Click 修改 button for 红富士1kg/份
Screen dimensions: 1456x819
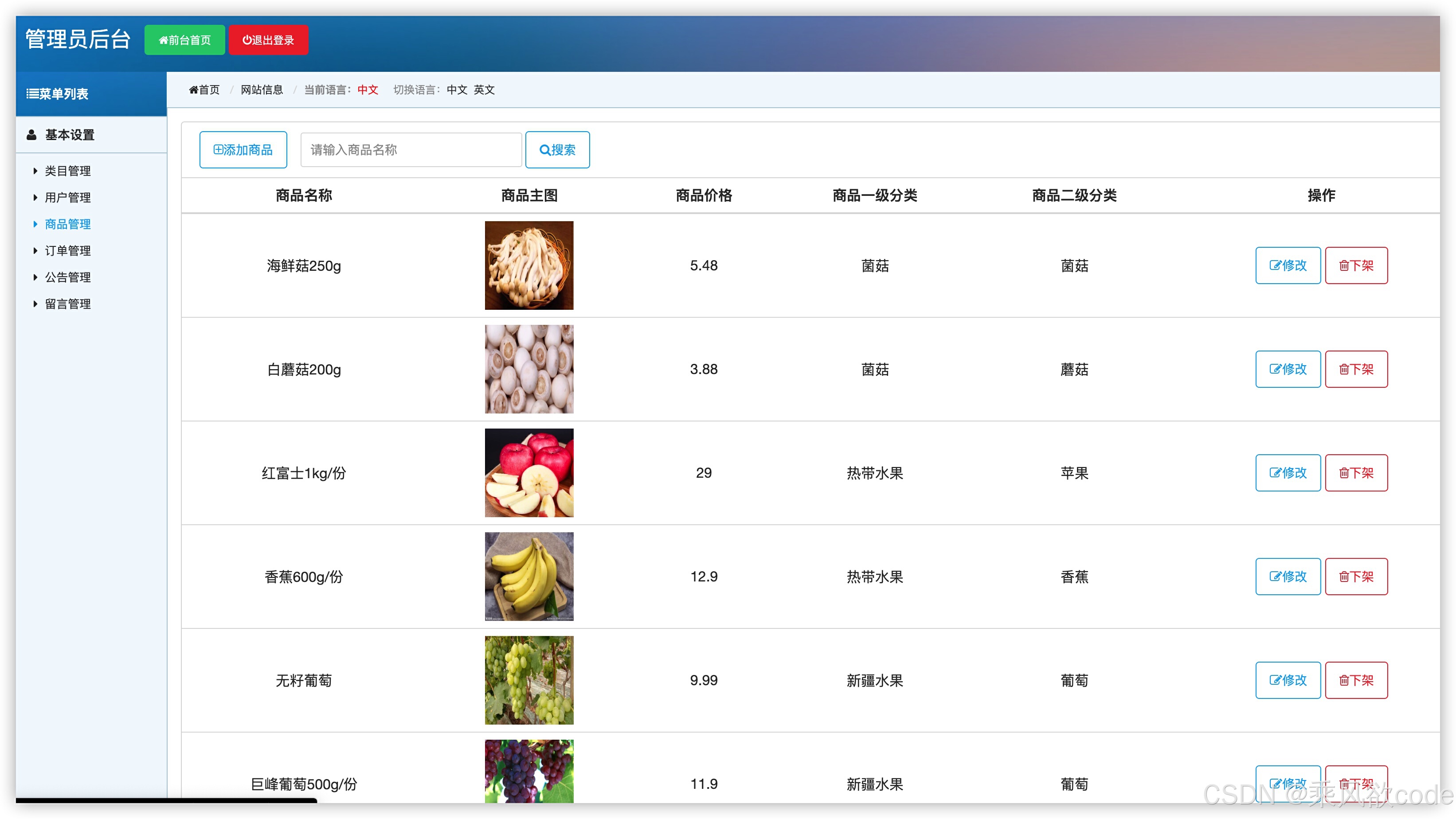tap(1288, 473)
